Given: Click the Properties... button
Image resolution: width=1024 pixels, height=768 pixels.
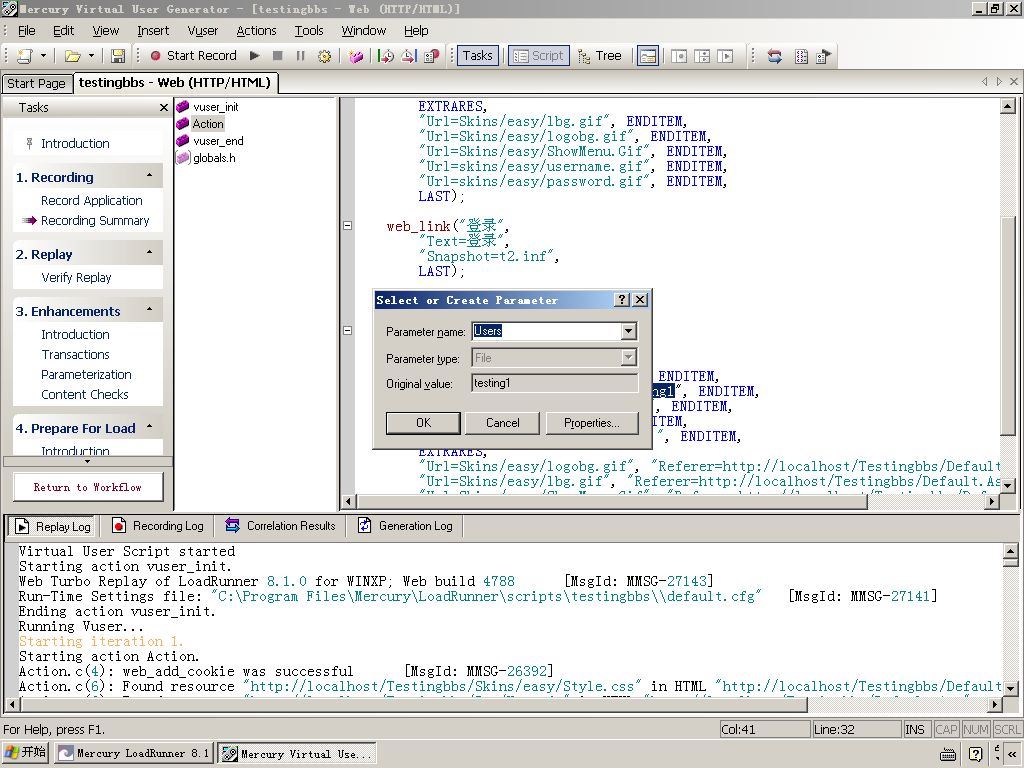Looking at the screenshot, I should (x=591, y=423).
